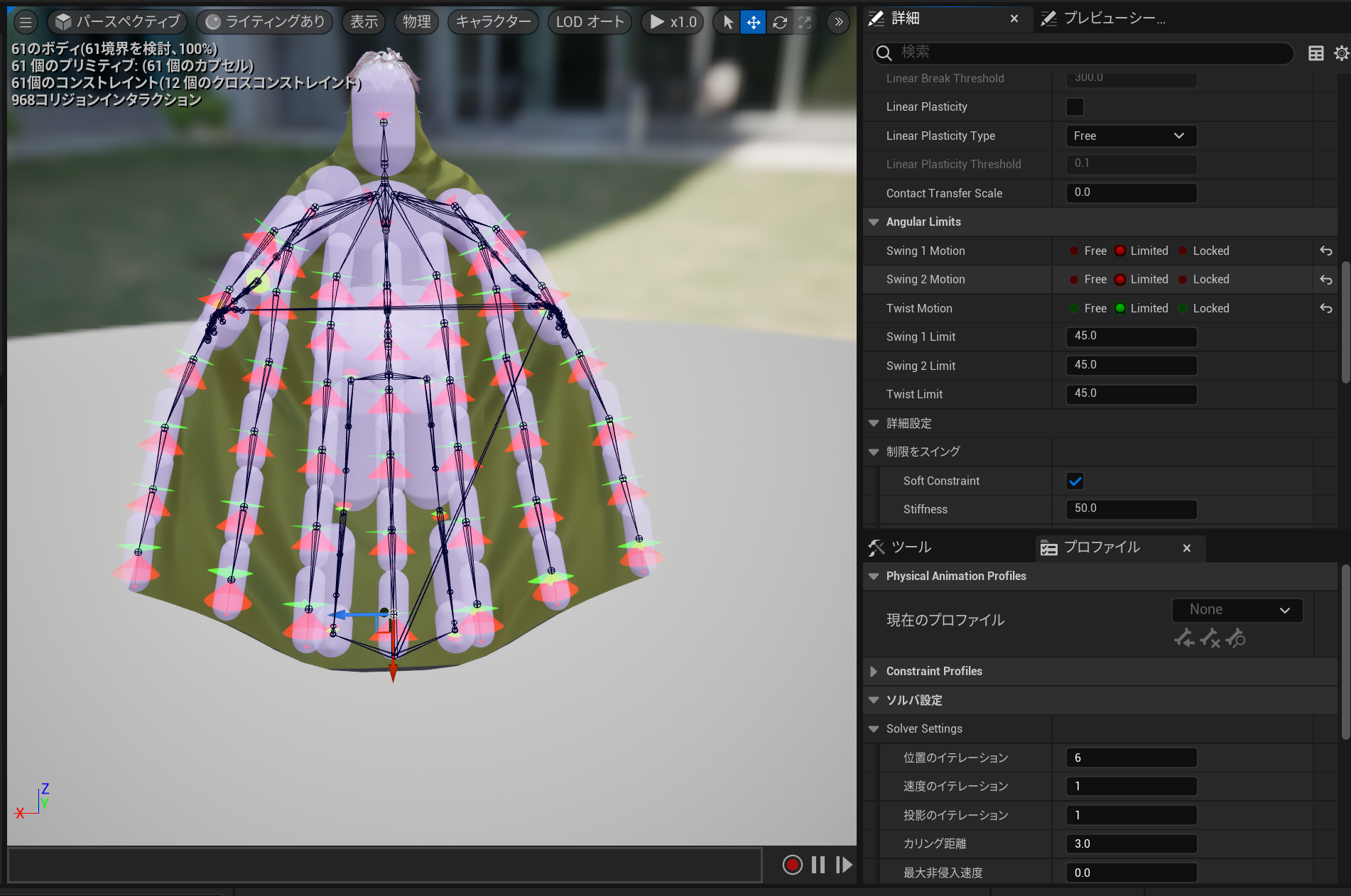Uncheck the Soft Constraint checkbox
Image resolution: width=1351 pixels, height=896 pixels.
[x=1075, y=481]
